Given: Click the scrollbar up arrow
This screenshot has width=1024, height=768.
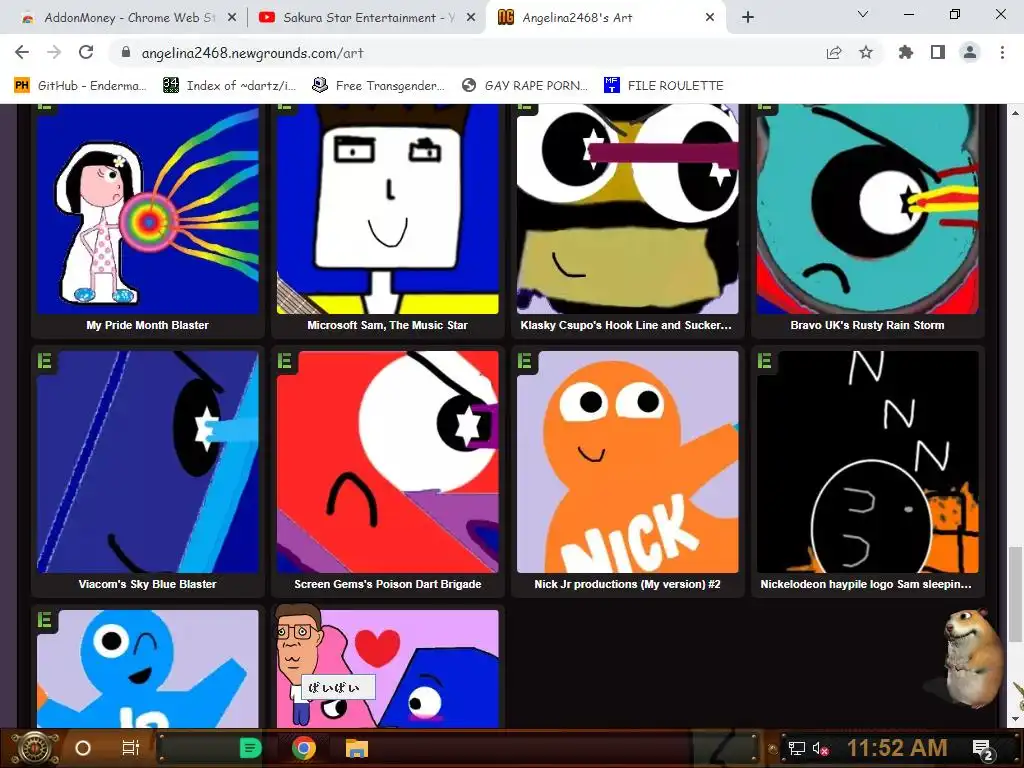Looking at the screenshot, I should [x=1015, y=112].
